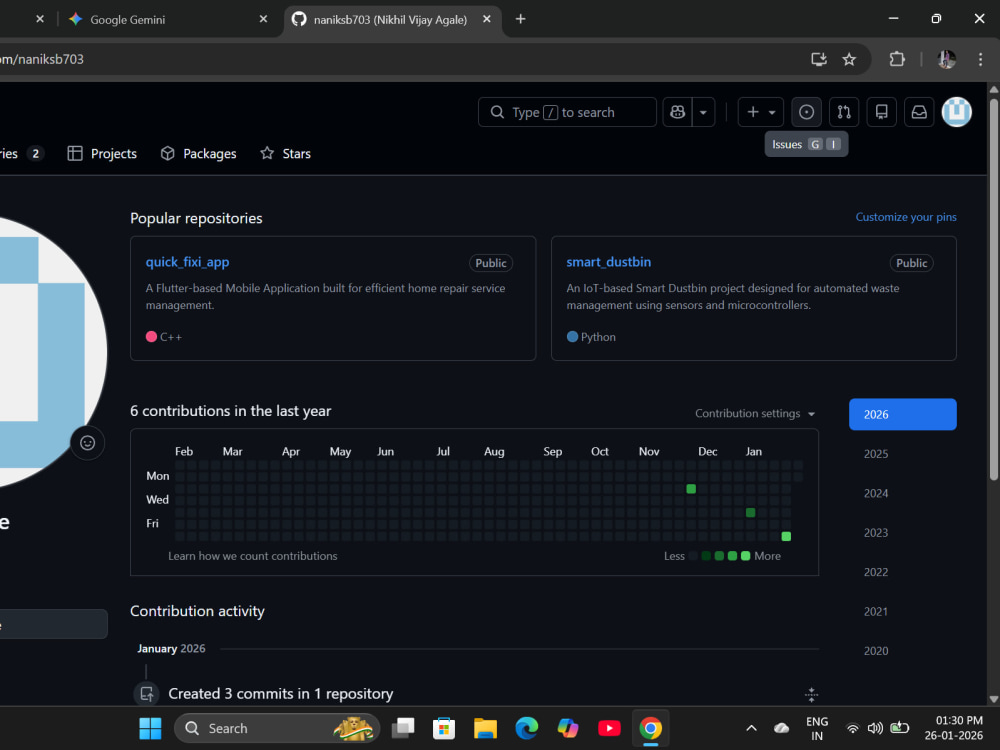Switch to the Packages tab
The width and height of the screenshot is (1000, 750).
198,154
